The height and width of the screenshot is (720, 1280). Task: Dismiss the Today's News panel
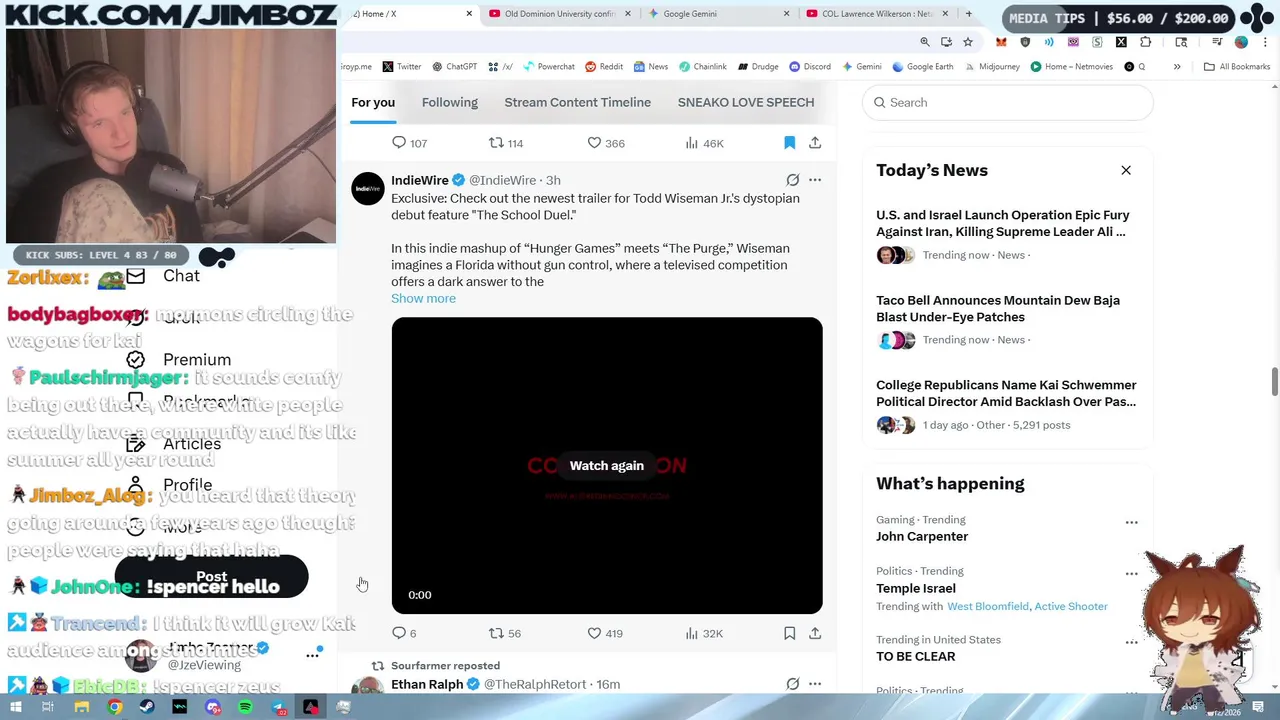(x=1126, y=170)
